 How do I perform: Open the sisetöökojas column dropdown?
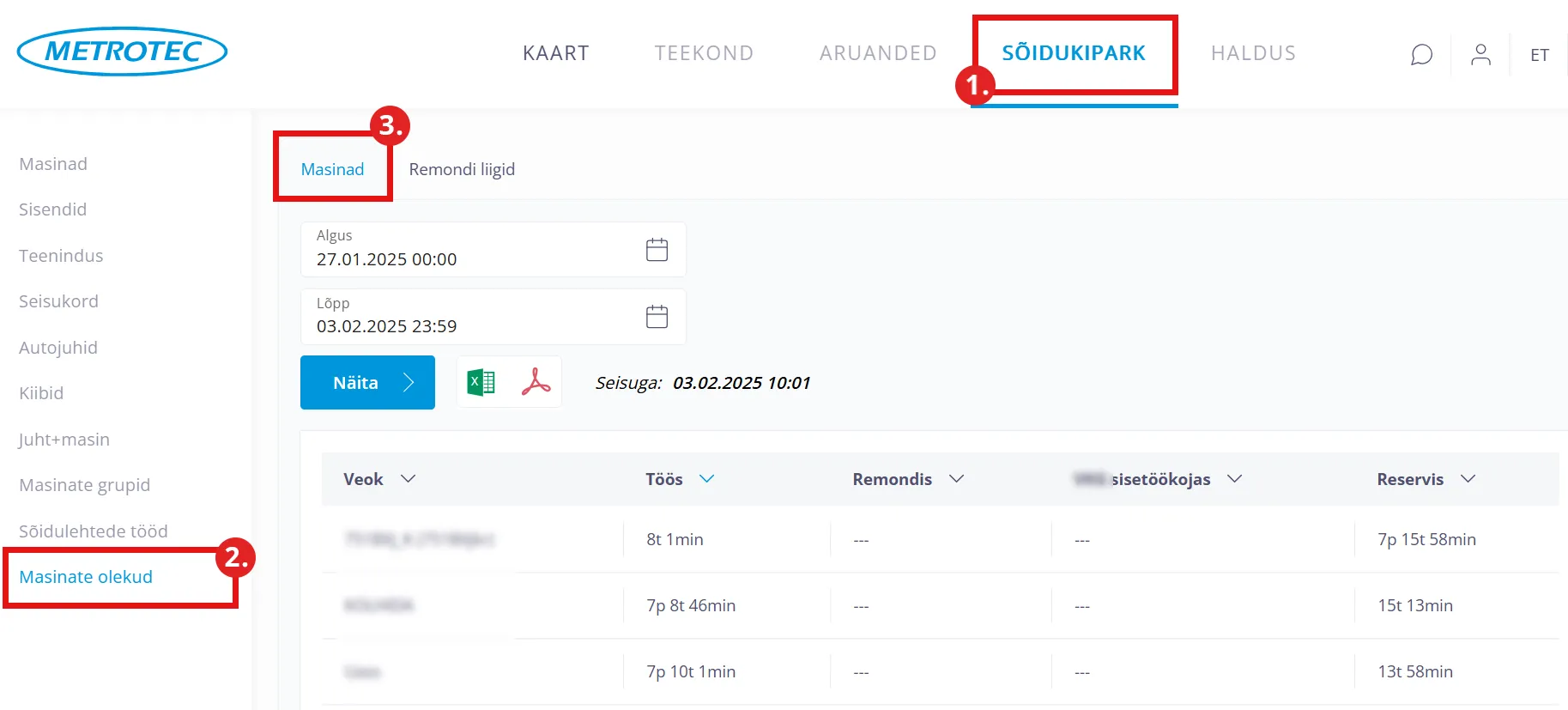pyautogui.click(x=1234, y=479)
